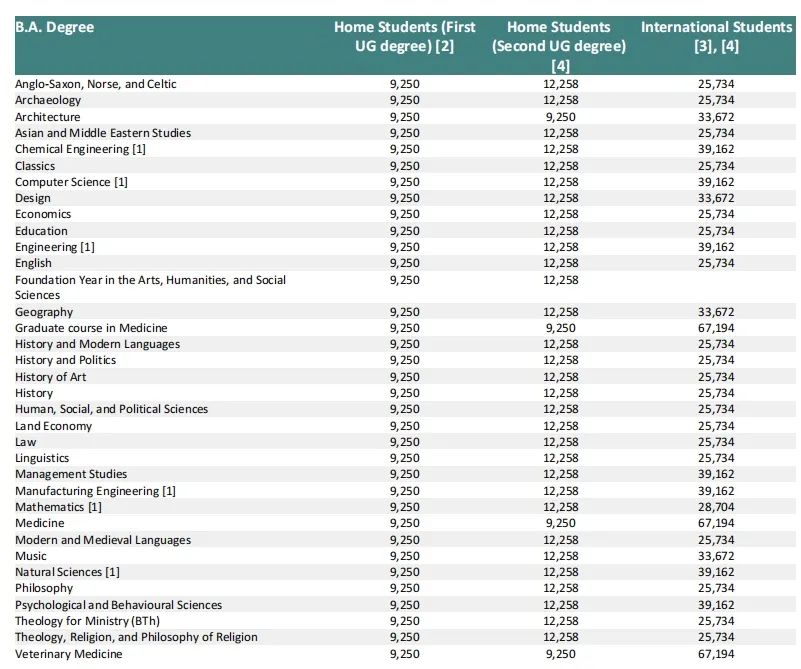
Task: Select 'Engineering [1]' row label
Action: pyautogui.click(x=55, y=247)
